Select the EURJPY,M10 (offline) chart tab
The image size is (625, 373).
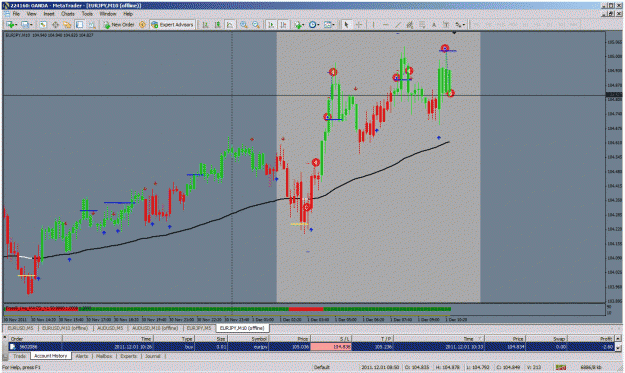242,328
